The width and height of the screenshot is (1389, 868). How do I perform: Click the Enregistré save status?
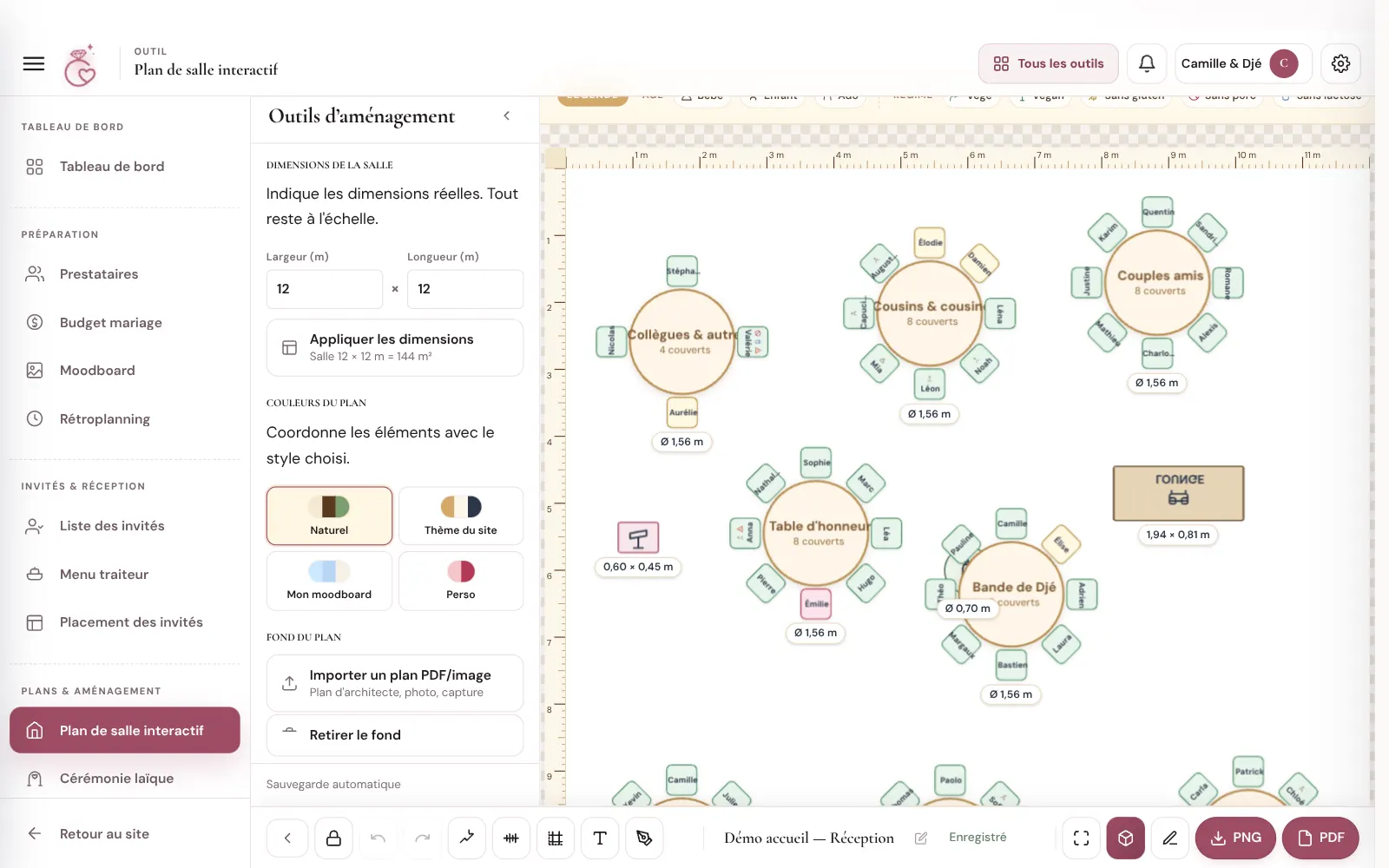pos(978,838)
